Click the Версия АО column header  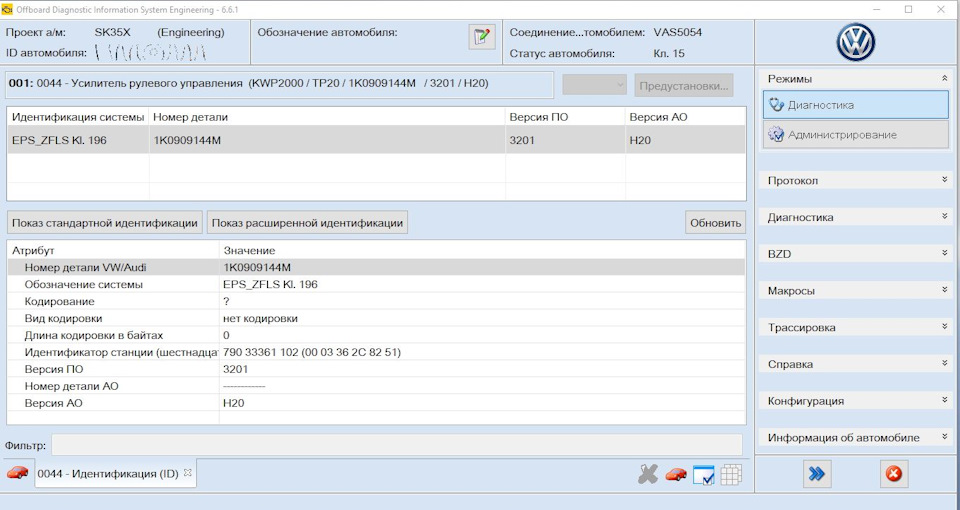(x=686, y=117)
